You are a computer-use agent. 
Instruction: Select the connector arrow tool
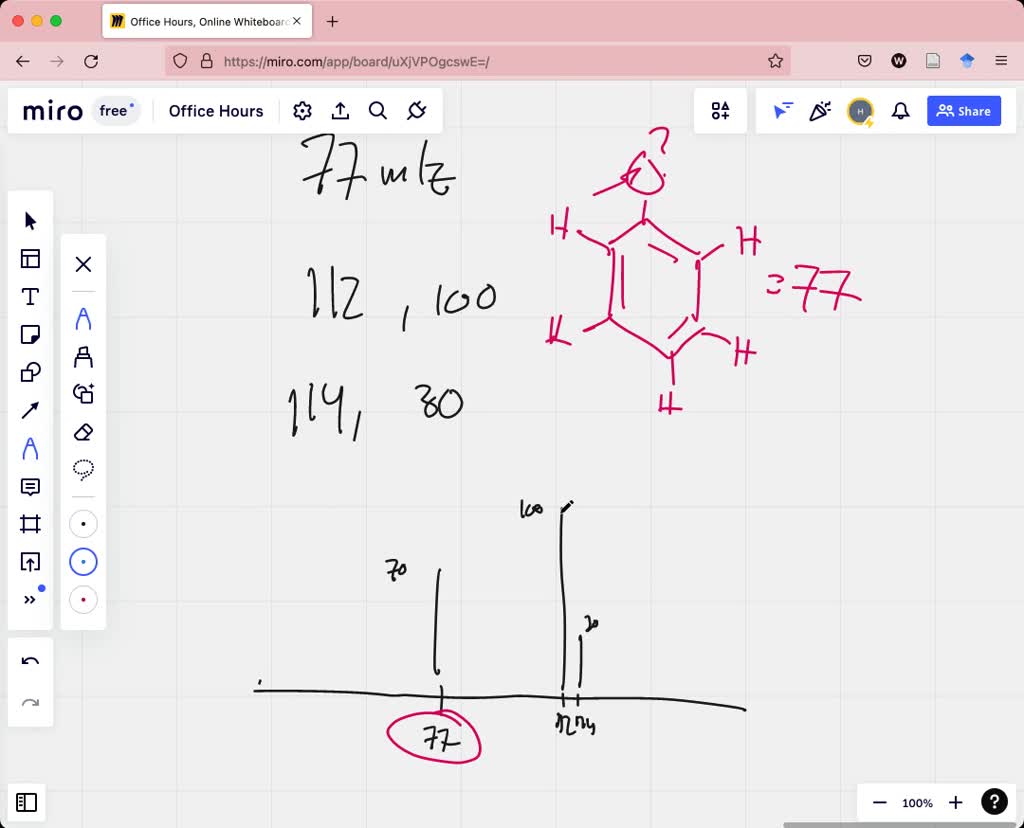30,410
